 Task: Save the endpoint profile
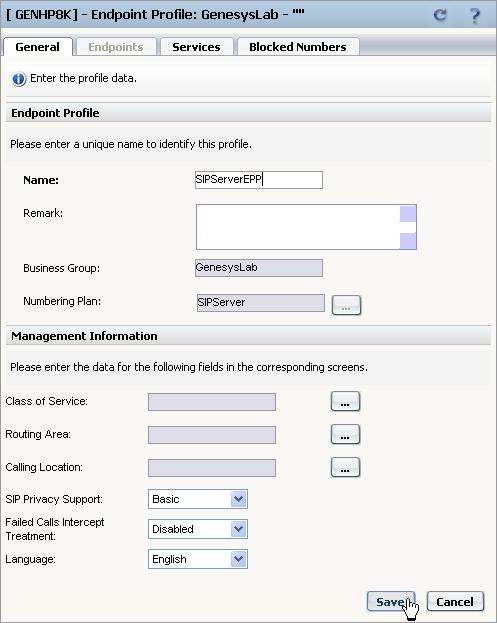coord(391,602)
